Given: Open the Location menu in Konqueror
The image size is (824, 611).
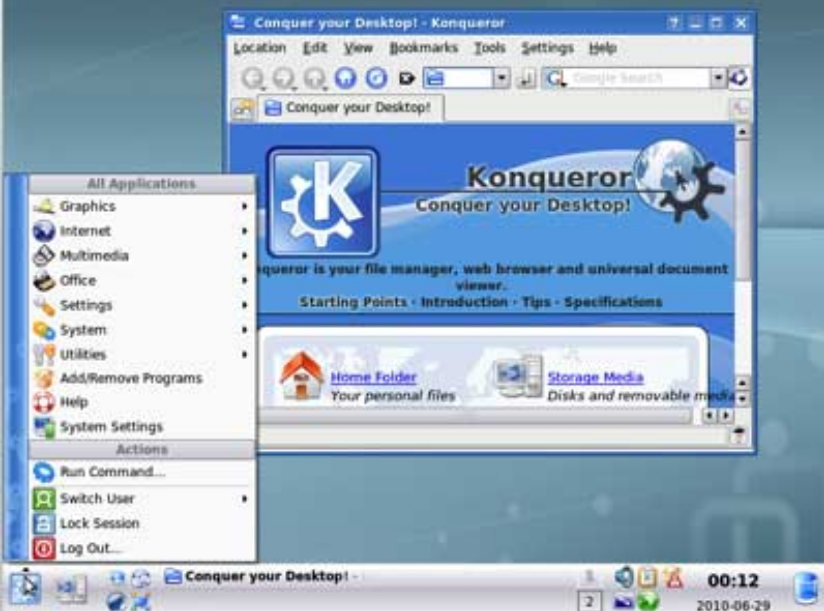Looking at the screenshot, I should pyautogui.click(x=260, y=48).
